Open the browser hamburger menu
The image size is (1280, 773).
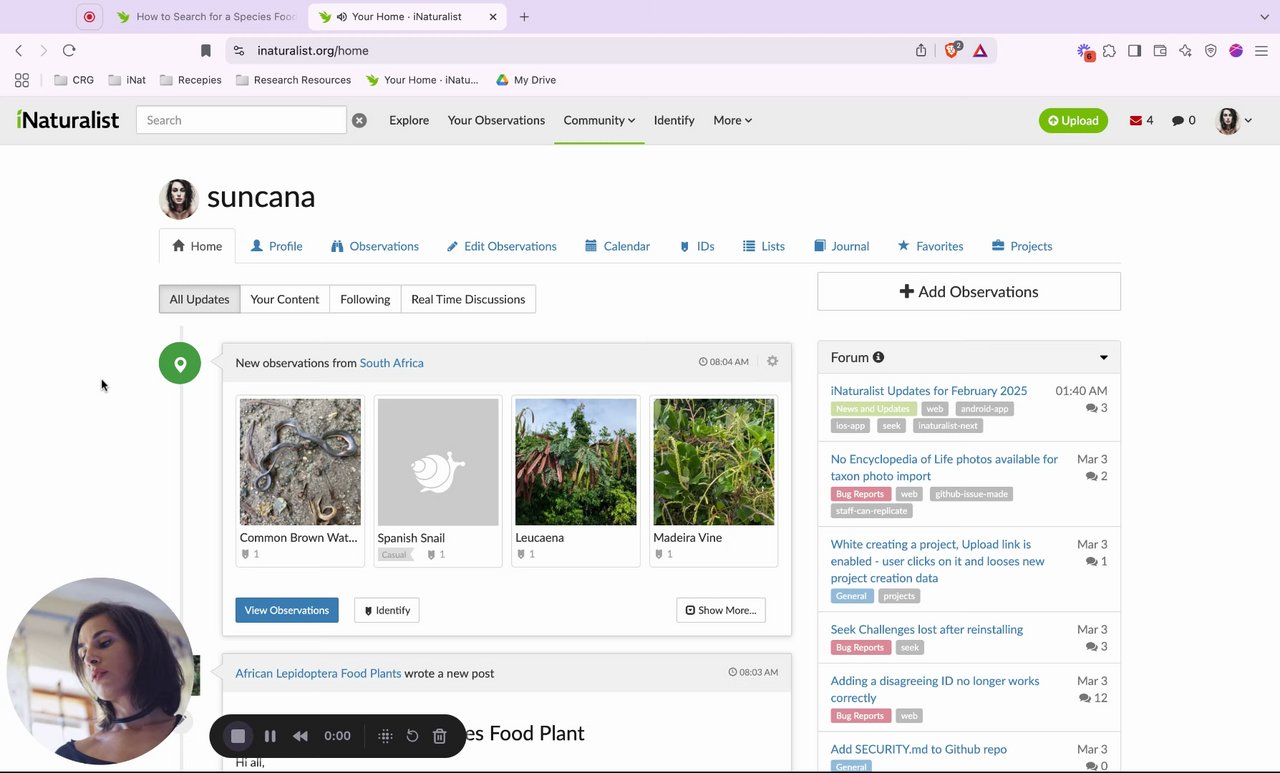(x=1261, y=50)
